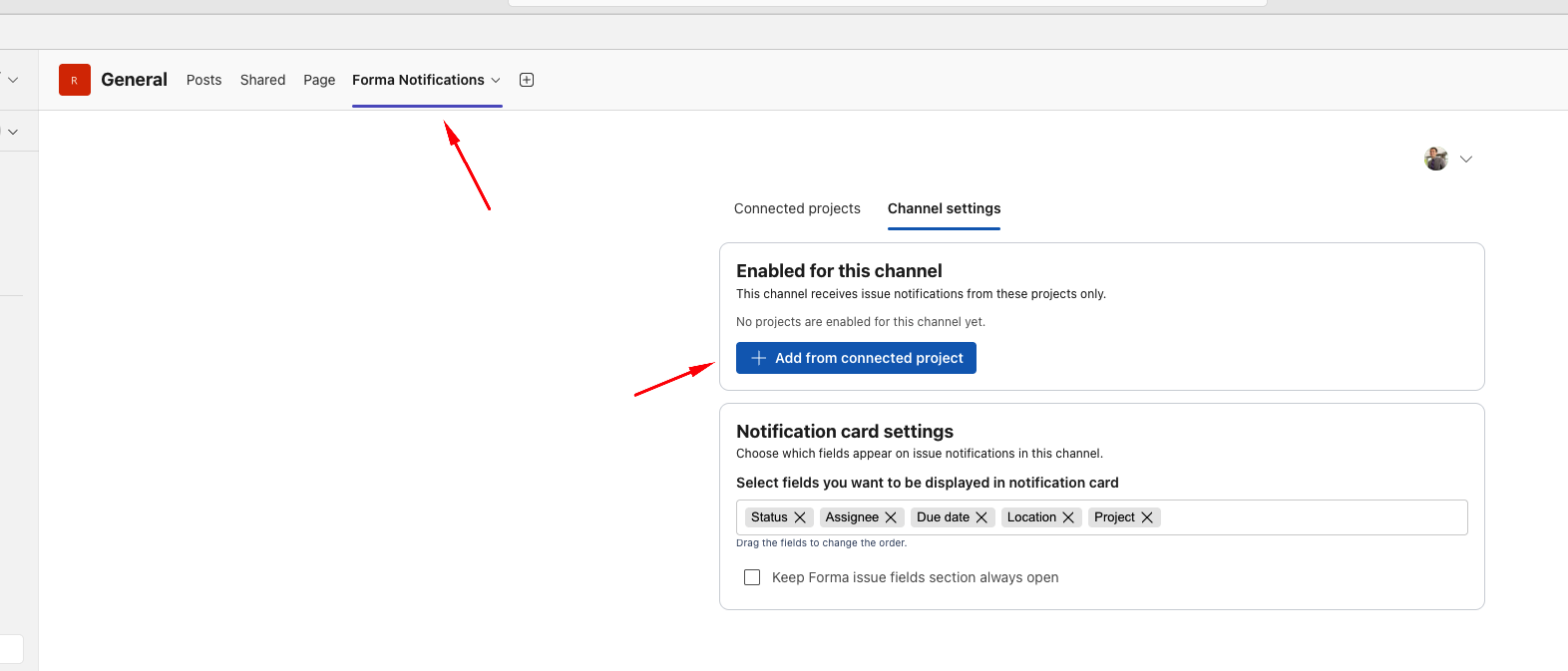Screen dimensions: 1568x671
Task: Switch to Connected projects tab
Action: (x=797, y=208)
